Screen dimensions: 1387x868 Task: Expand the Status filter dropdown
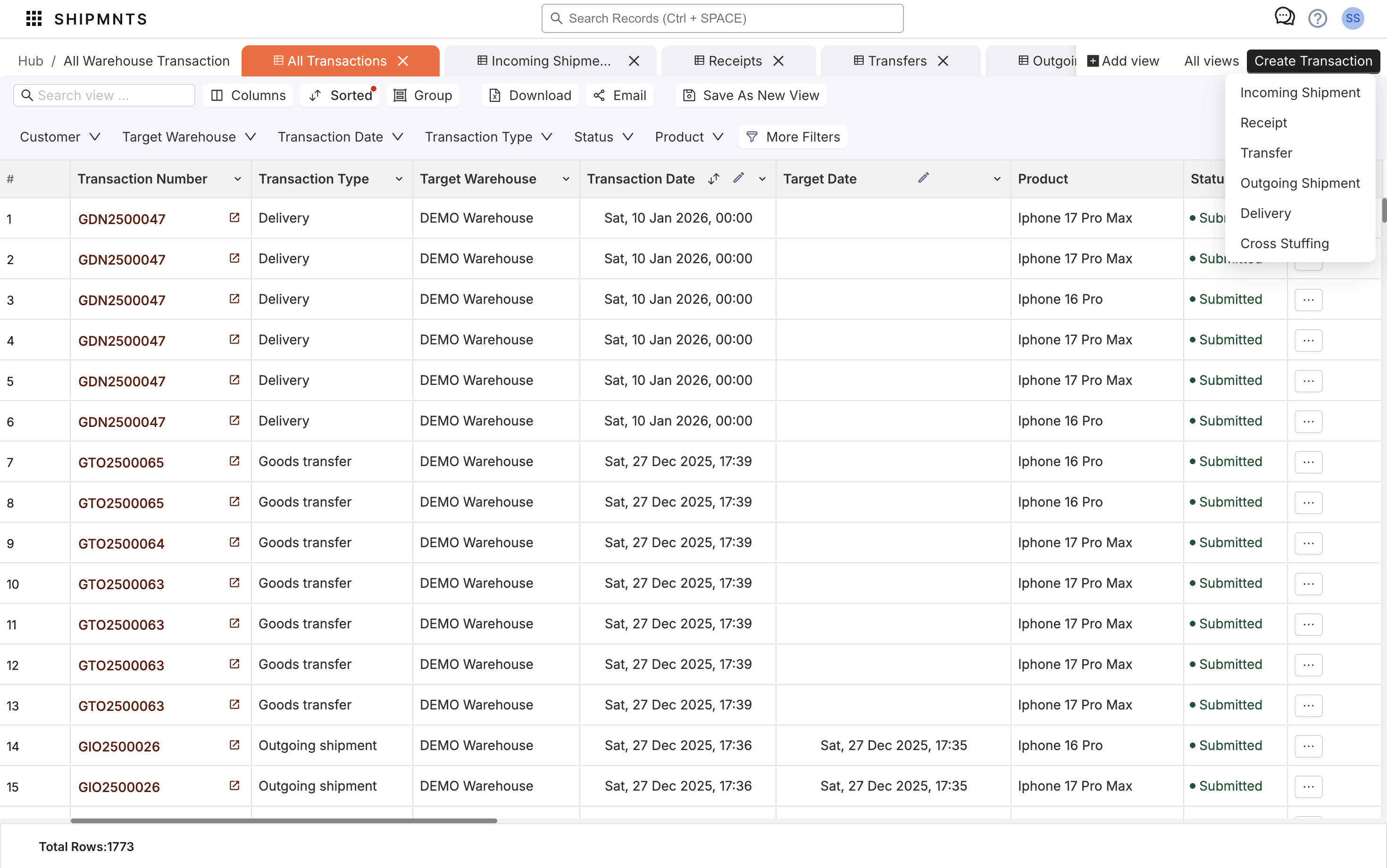click(603, 137)
